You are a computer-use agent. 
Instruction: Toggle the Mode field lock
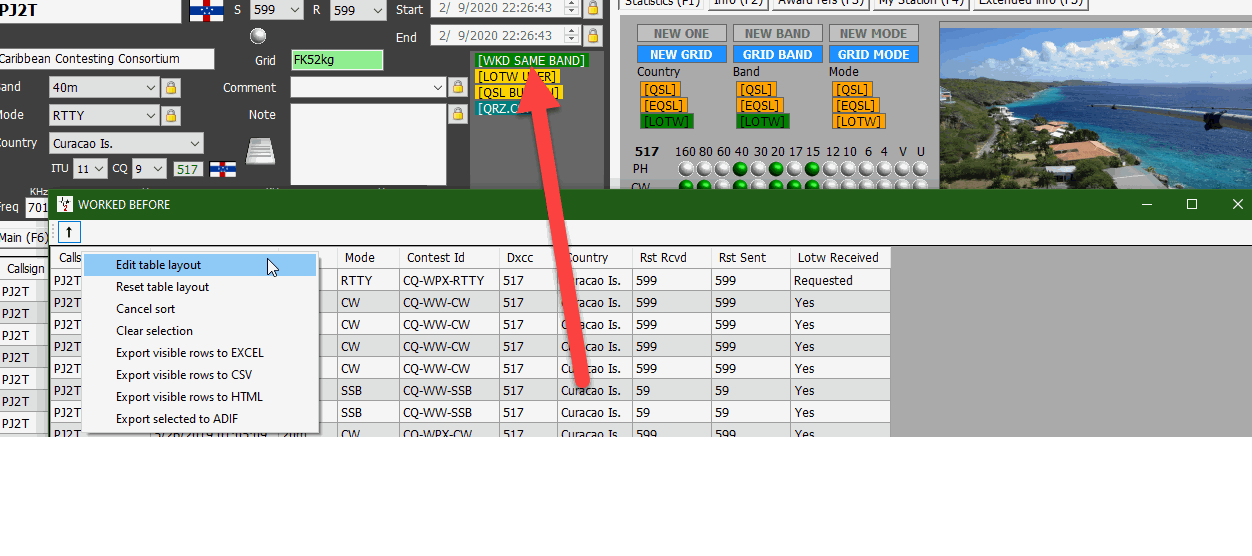[x=171, y=115]
